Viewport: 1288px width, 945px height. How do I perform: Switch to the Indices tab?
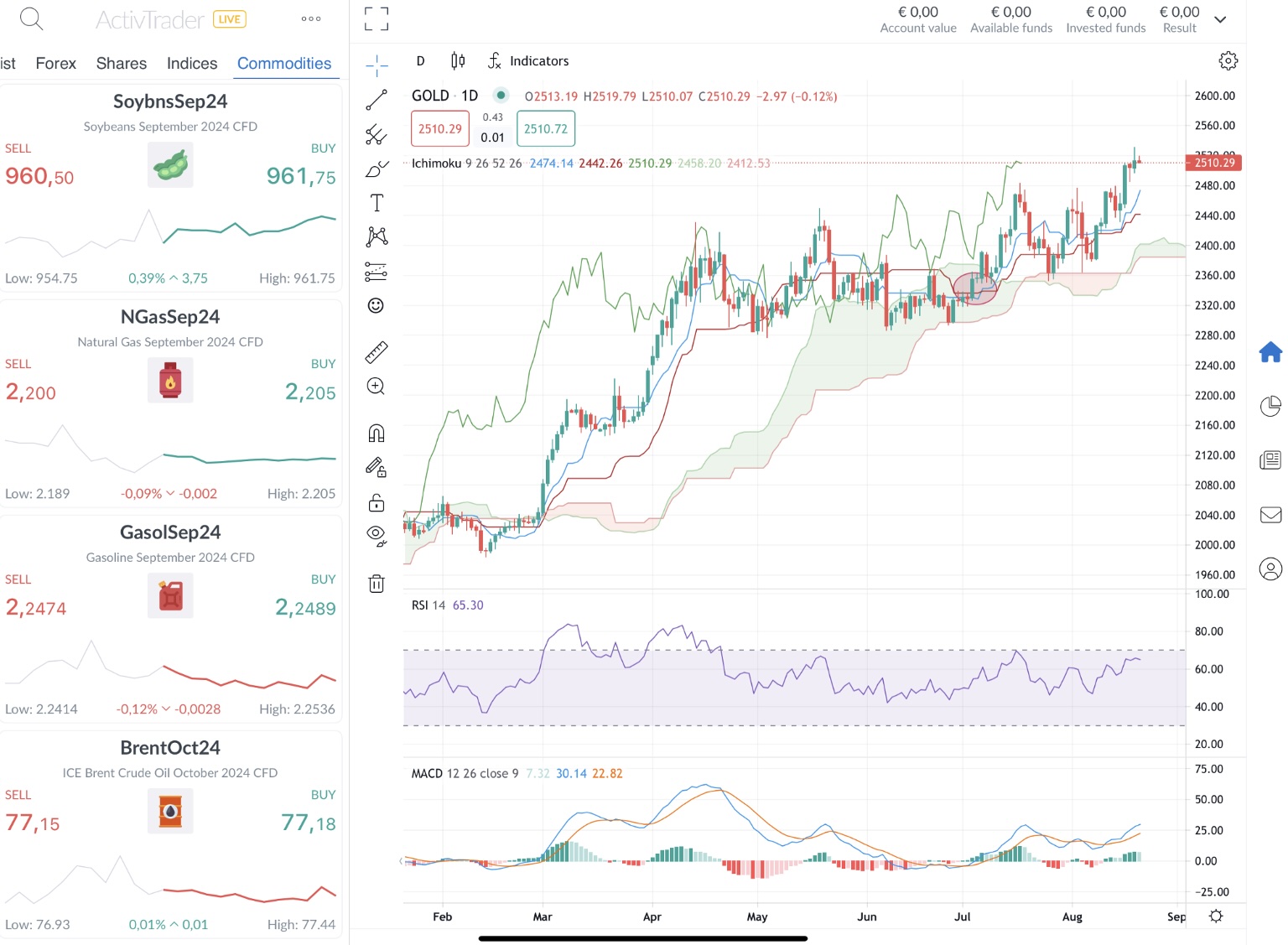tap(191, 63)
